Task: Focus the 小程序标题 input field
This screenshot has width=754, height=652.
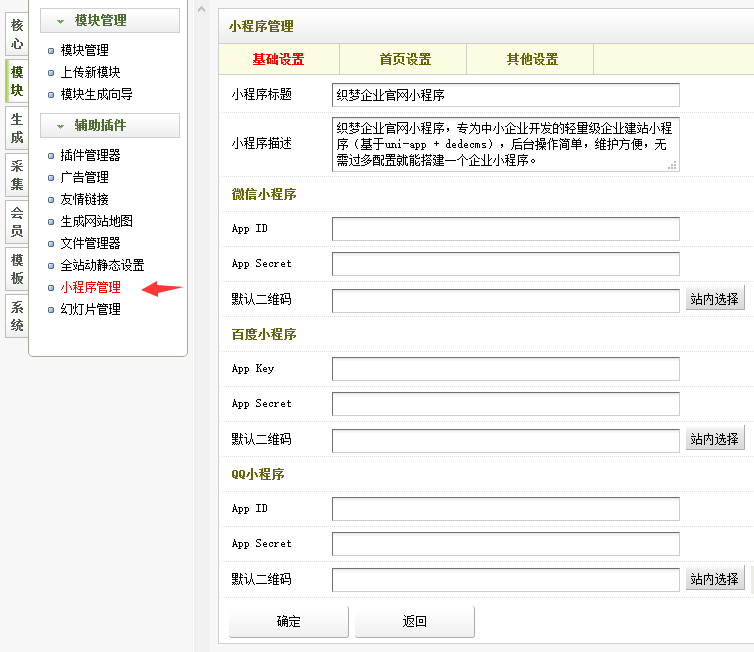Action: pos(505,95)
